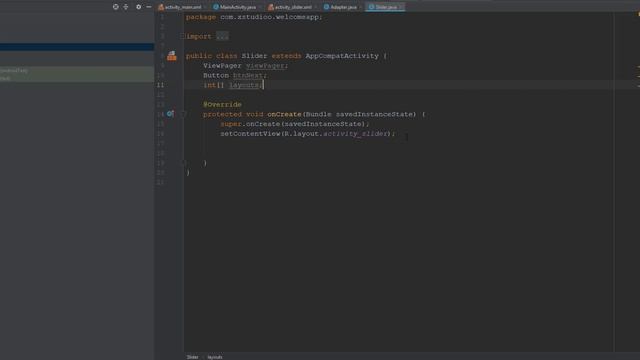Viewport: 640px width, 360px height.
Task: Click 'onCreate' in the super call
Action: pos(263,124)
